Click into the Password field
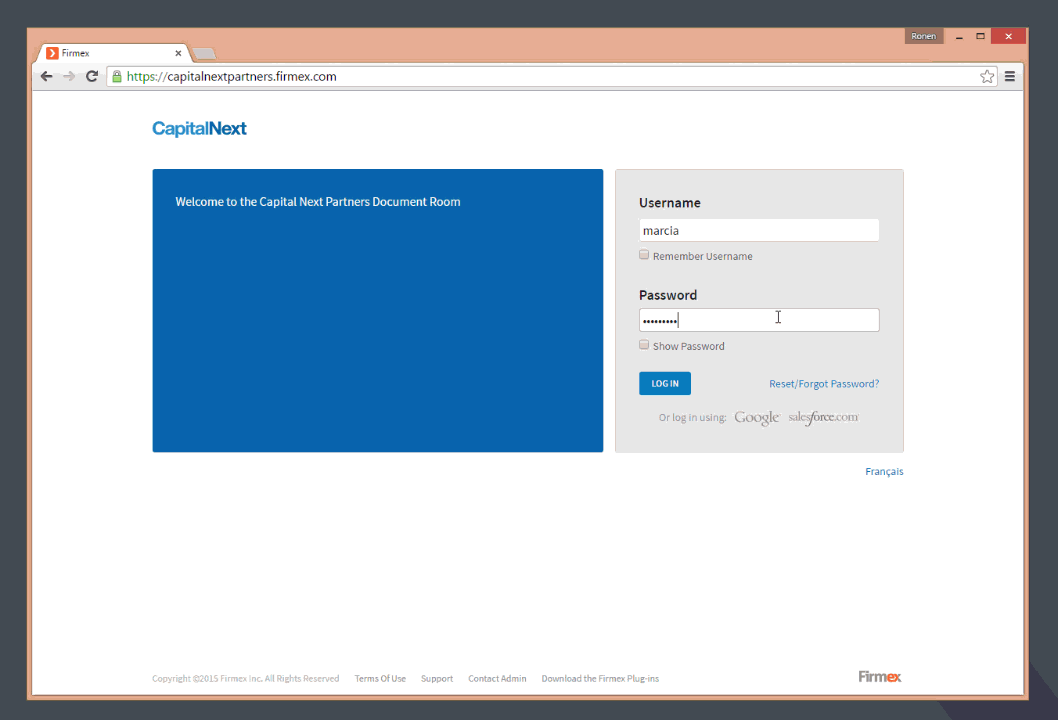This screenshot has width=1058, height=720. point(758,320)
